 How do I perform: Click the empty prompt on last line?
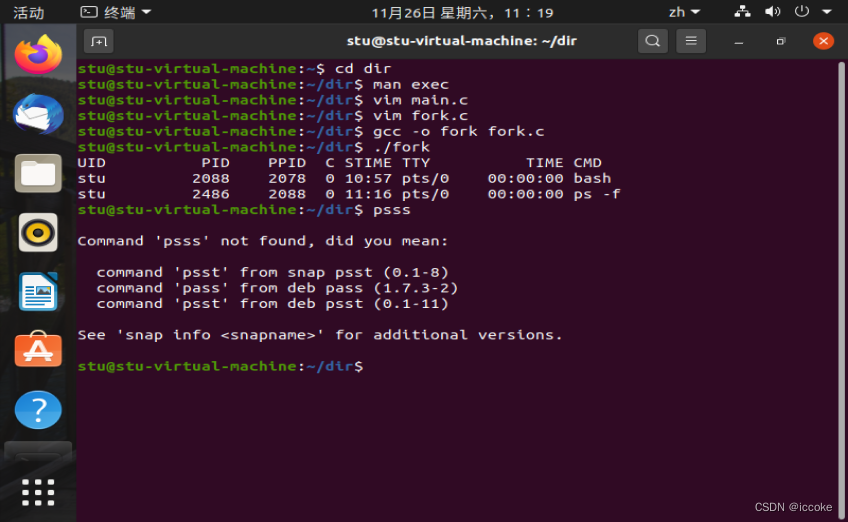coord(220,366)
